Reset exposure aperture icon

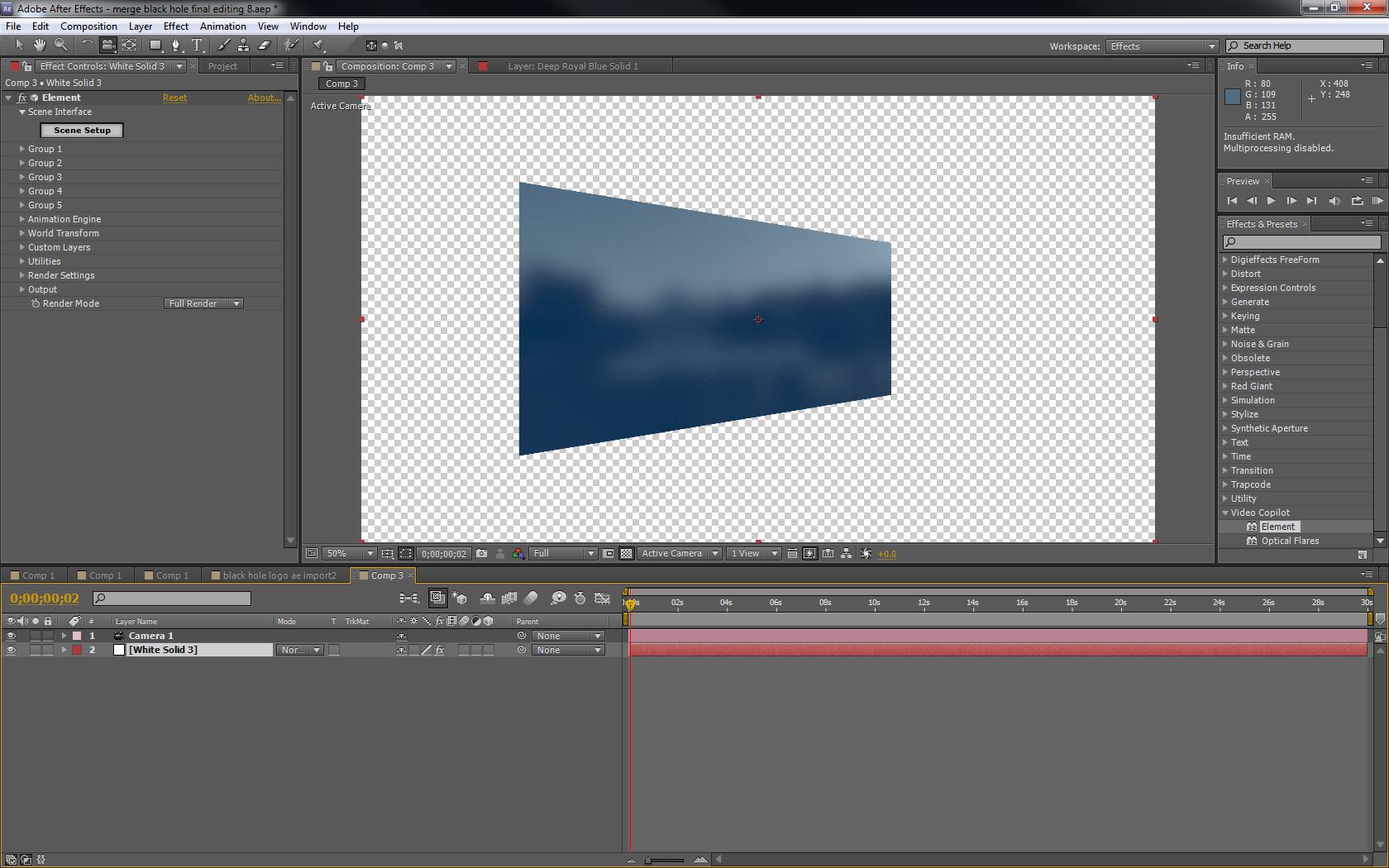pyautogui.click(x=866, y=554)
